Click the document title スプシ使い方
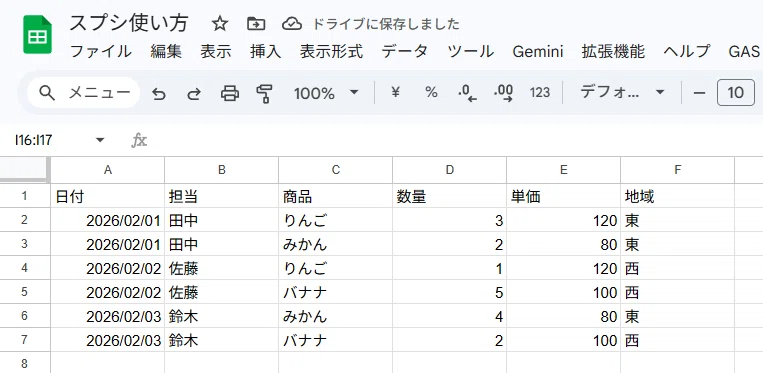The height and width of the screenshot is (373, 763). (129, 23)
